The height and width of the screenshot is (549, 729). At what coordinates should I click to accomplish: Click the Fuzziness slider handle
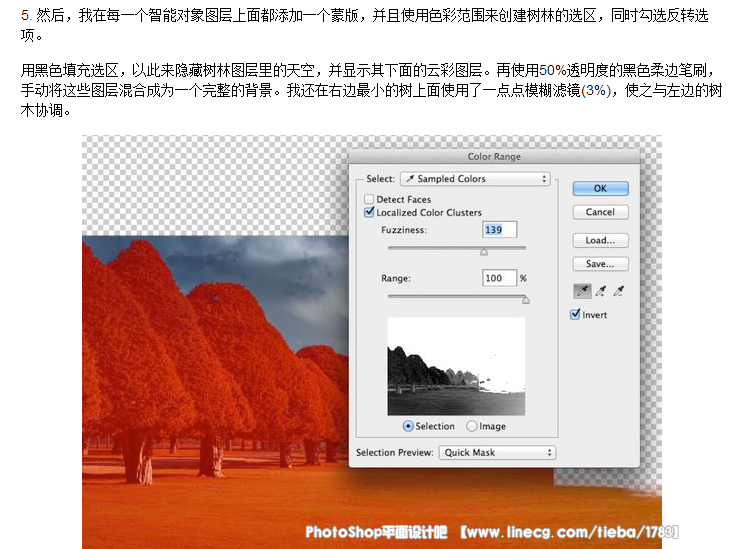484,252
